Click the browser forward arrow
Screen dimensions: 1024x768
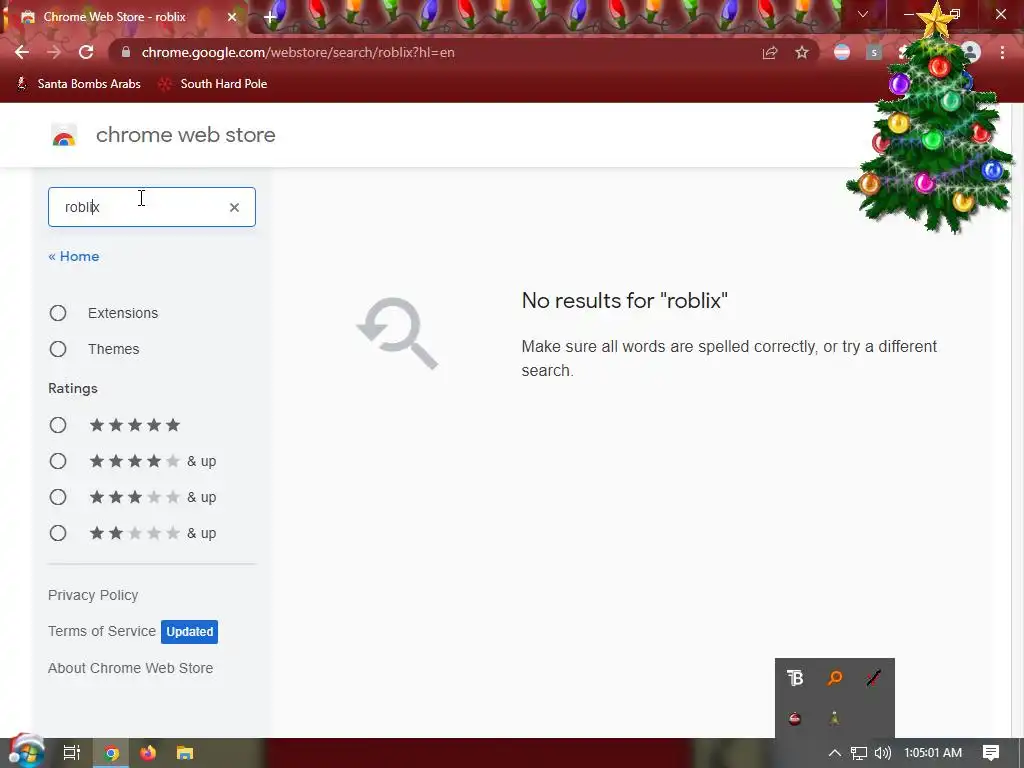pos(54,52)
